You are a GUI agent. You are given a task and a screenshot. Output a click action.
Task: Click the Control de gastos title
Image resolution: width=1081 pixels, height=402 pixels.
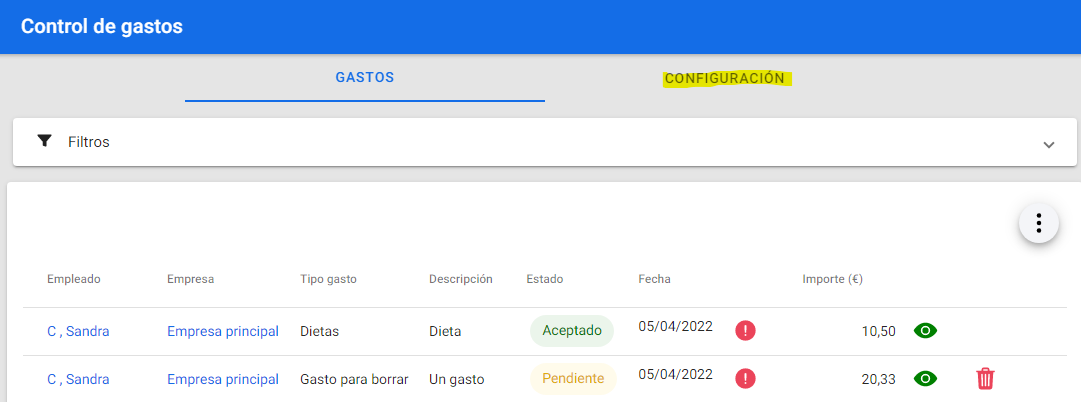102,27
